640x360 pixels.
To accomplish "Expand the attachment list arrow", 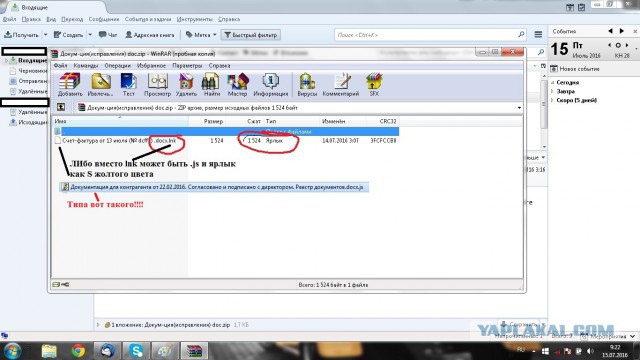I will pos(98,325).
